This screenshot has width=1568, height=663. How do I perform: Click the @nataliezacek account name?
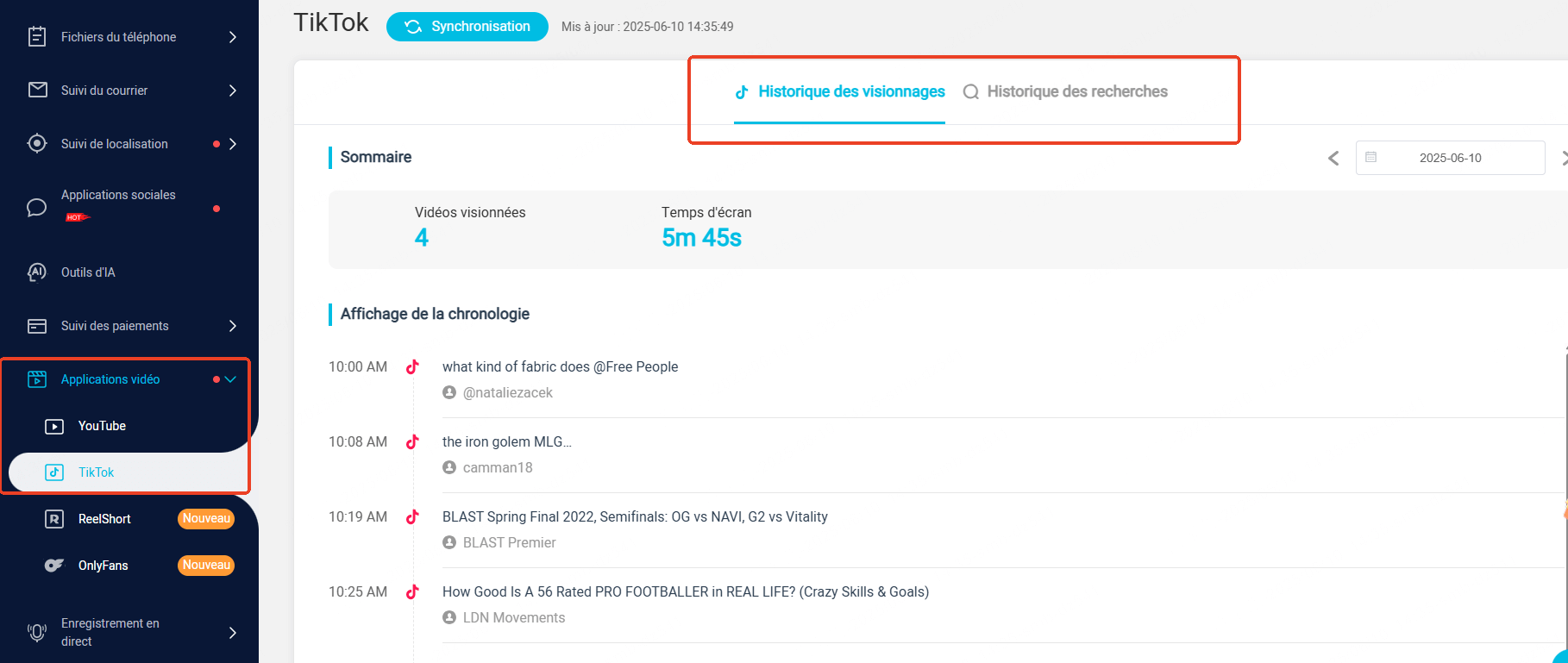tap(507, 392)
